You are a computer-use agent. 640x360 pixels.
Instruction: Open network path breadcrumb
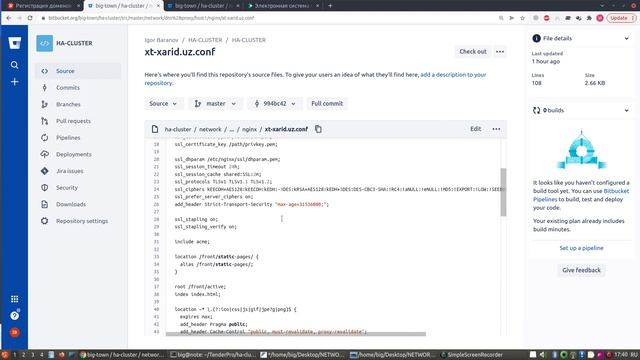click(210, 129)
